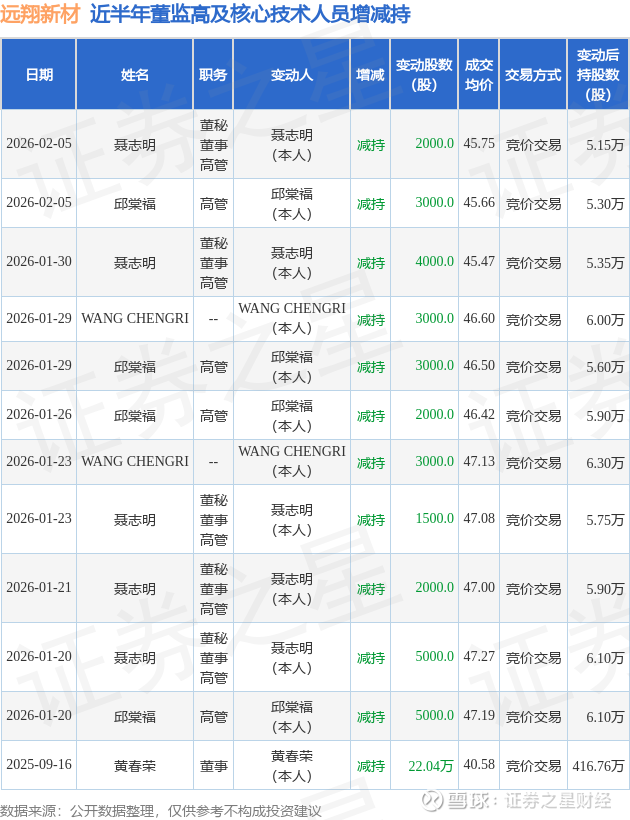Click the average price 47.08
The image size is (630, 820).
click(x=479, y=519)
